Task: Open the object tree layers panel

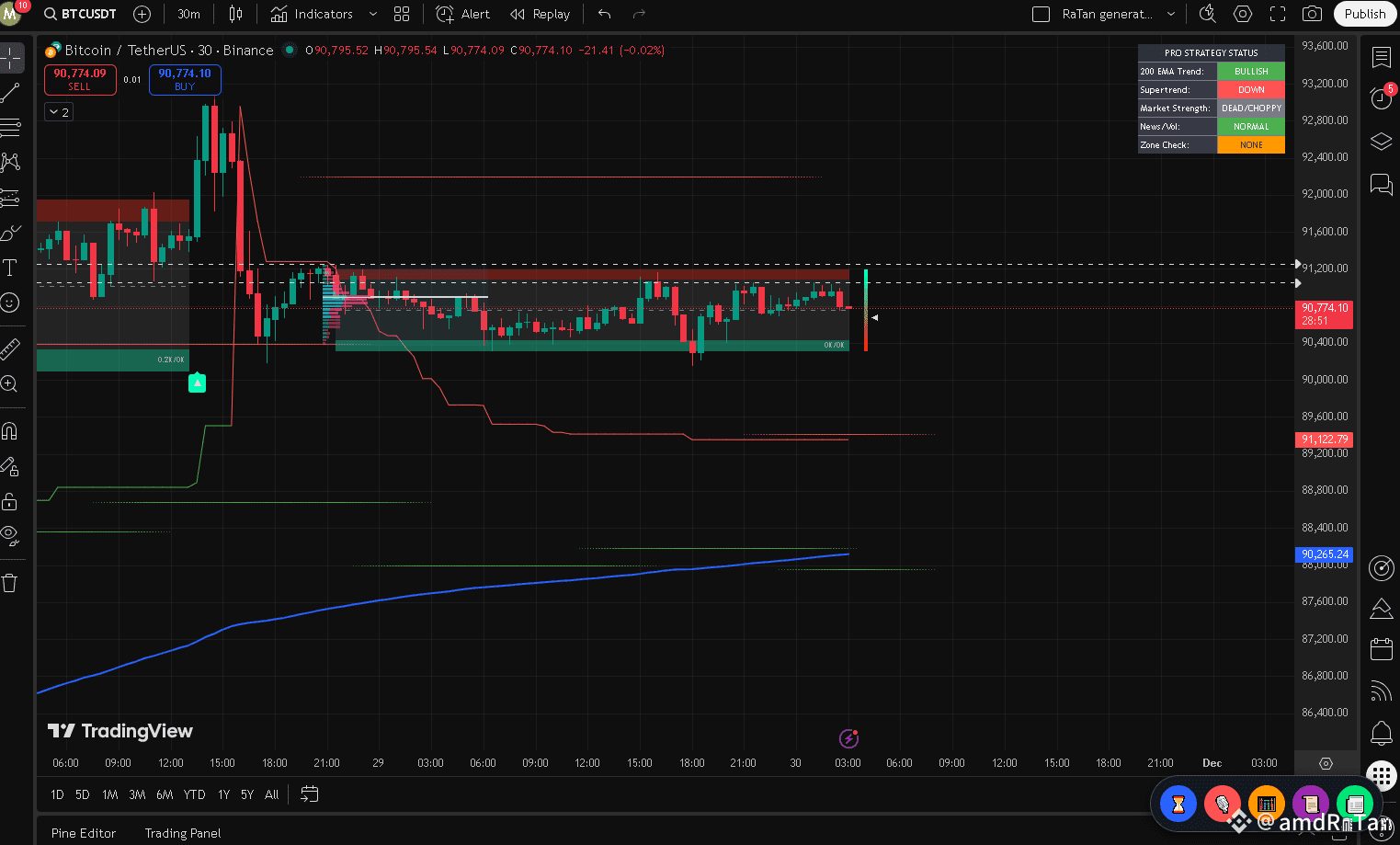Action: pos(1381,141)
